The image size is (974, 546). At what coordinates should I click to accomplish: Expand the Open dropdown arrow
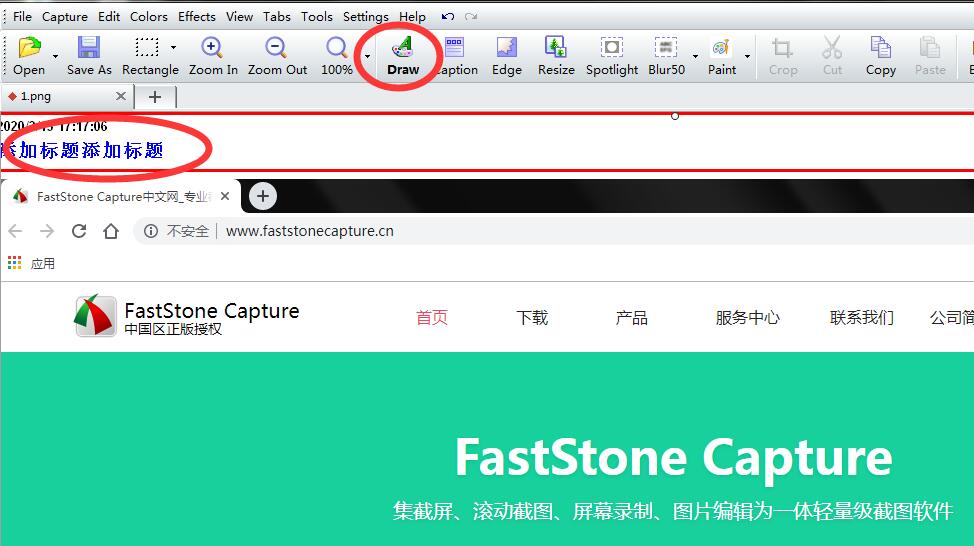(55, 57)
